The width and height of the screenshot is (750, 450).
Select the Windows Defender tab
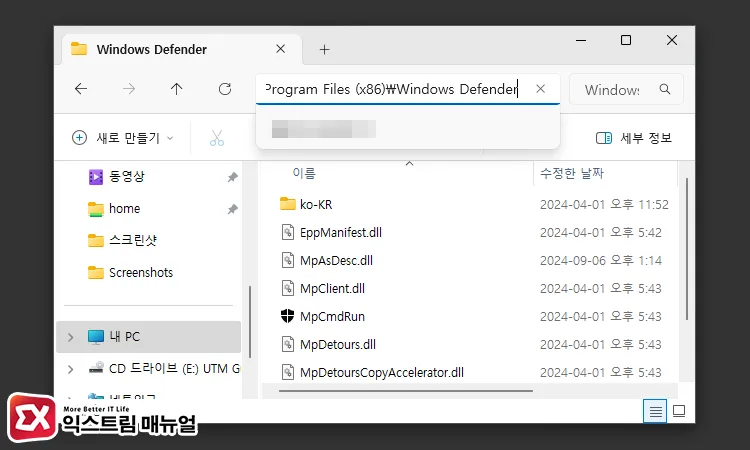tap(182, 49)
